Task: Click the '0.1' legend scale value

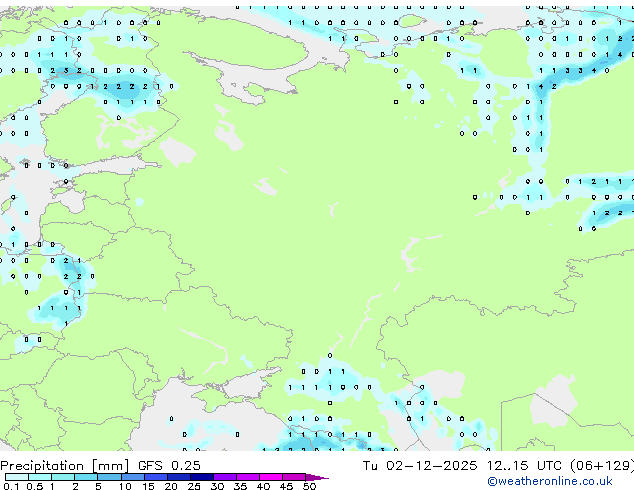Action: coord(12,486)
